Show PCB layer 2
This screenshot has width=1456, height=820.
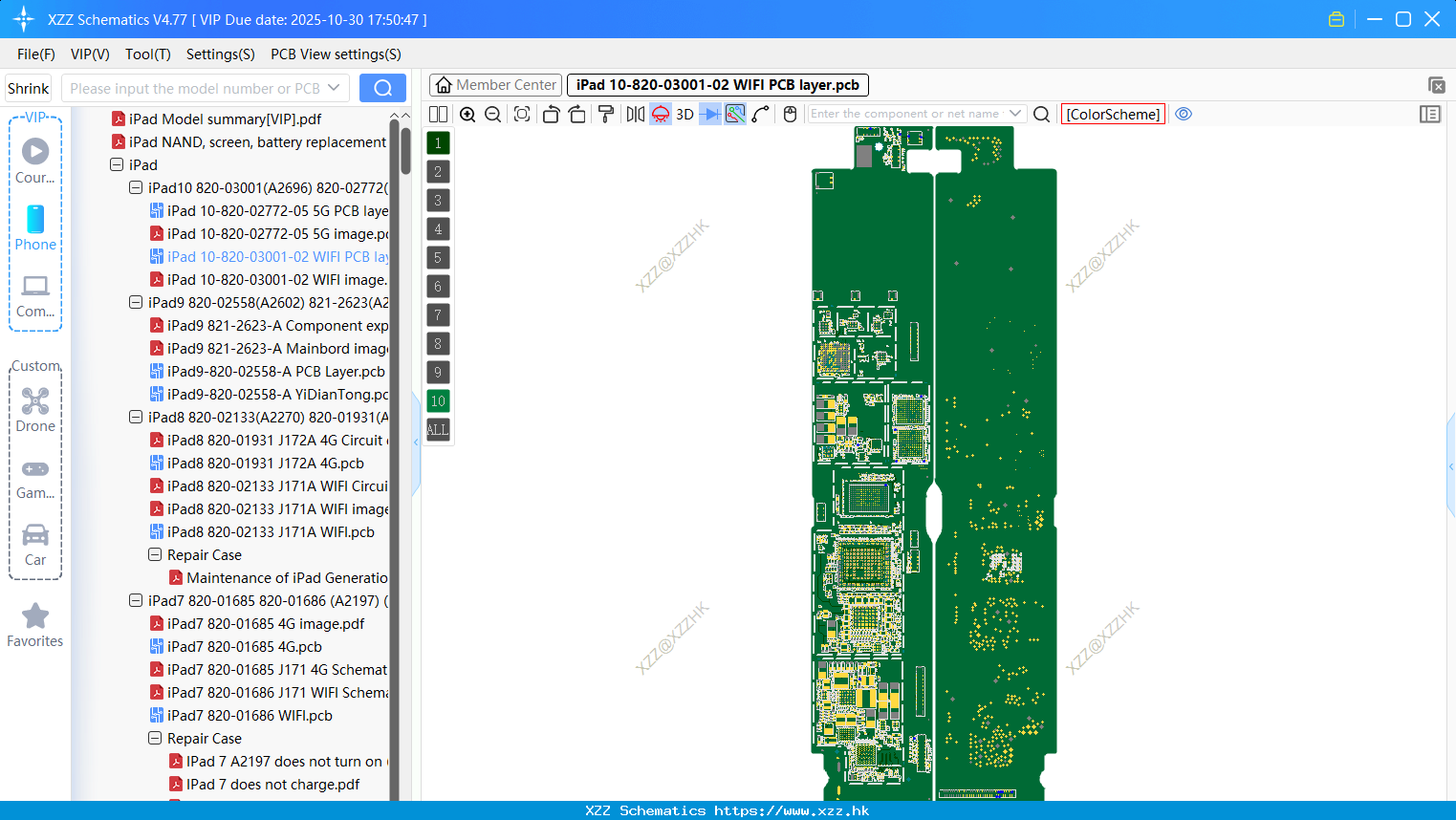pos(438,171)
